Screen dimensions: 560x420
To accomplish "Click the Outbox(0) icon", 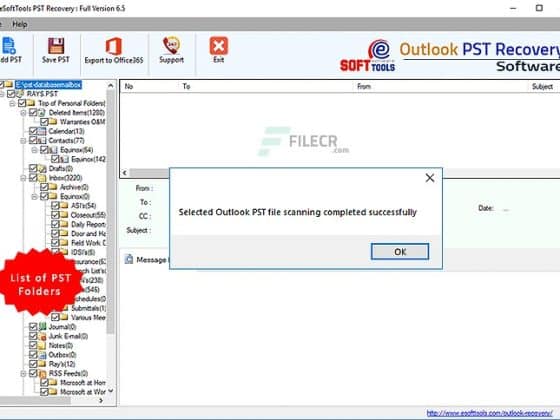I will point(42,355).
